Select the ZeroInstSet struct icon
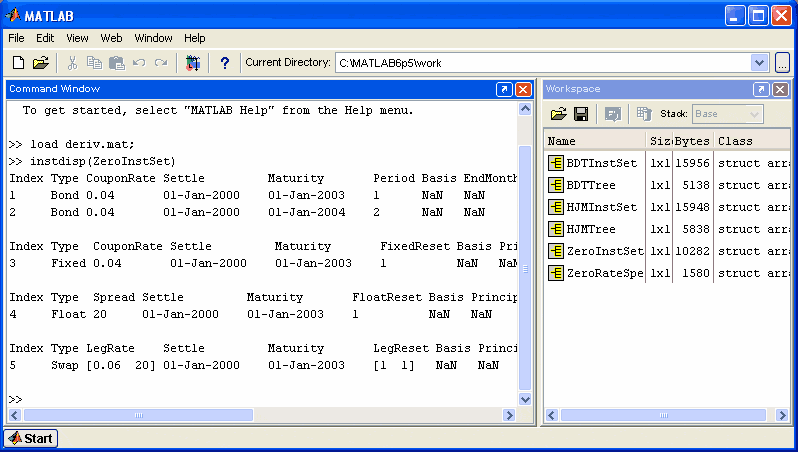 [556, 251]
